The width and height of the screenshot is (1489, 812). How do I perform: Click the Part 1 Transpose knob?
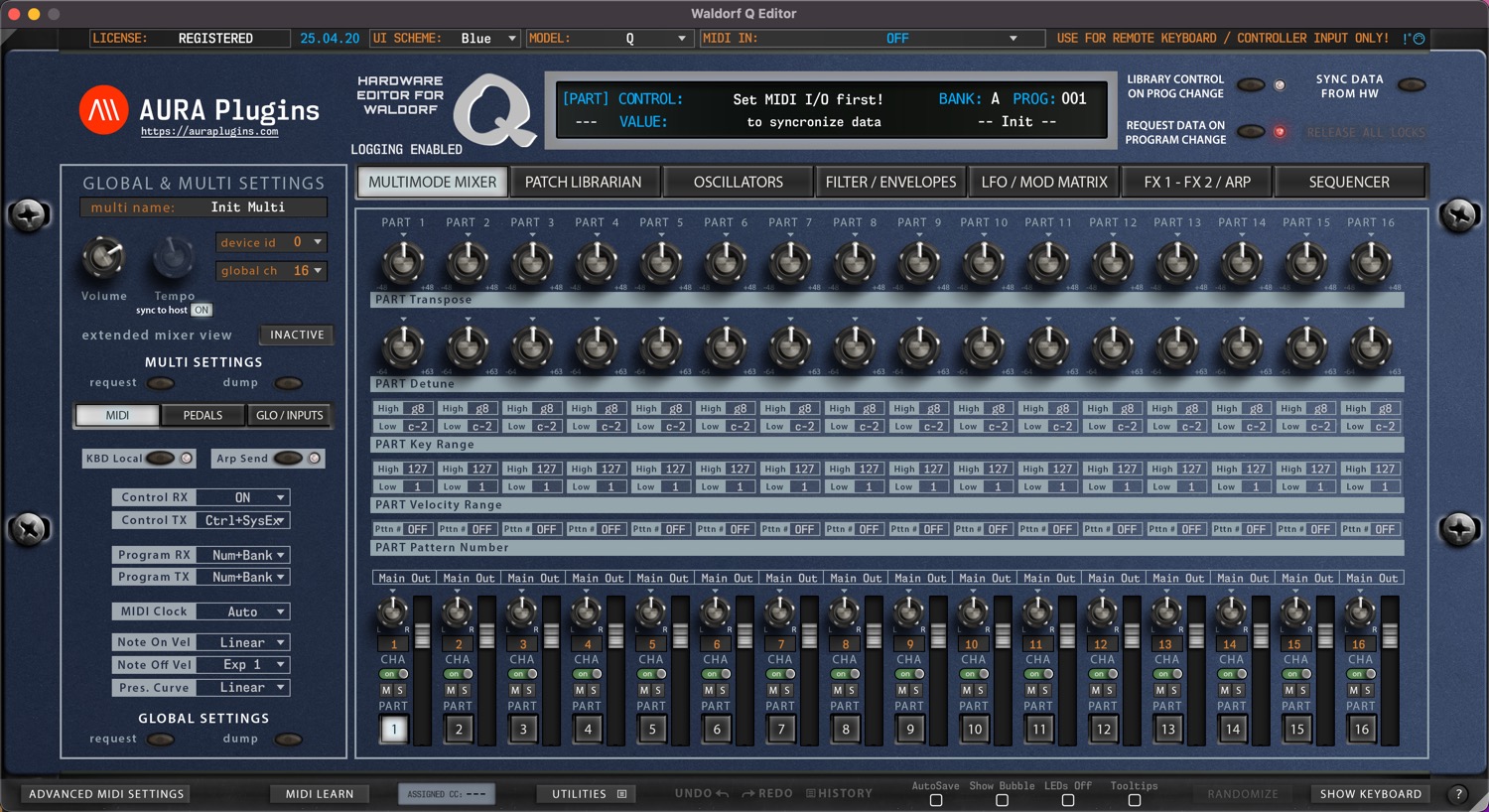pos(403,262)
